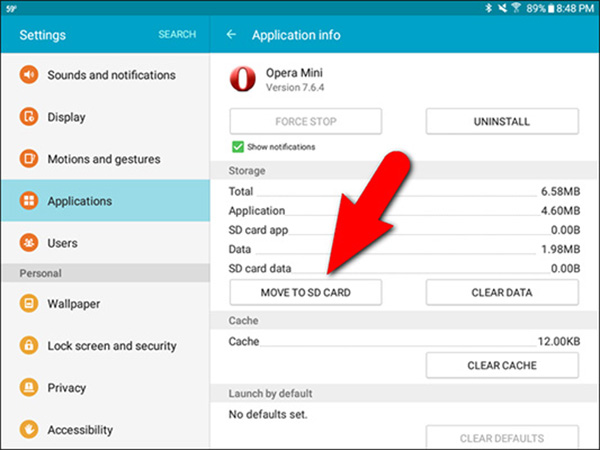600x450 pixels.
Task: Toggle the Show notifications checkbox
Action: [238, 147]
